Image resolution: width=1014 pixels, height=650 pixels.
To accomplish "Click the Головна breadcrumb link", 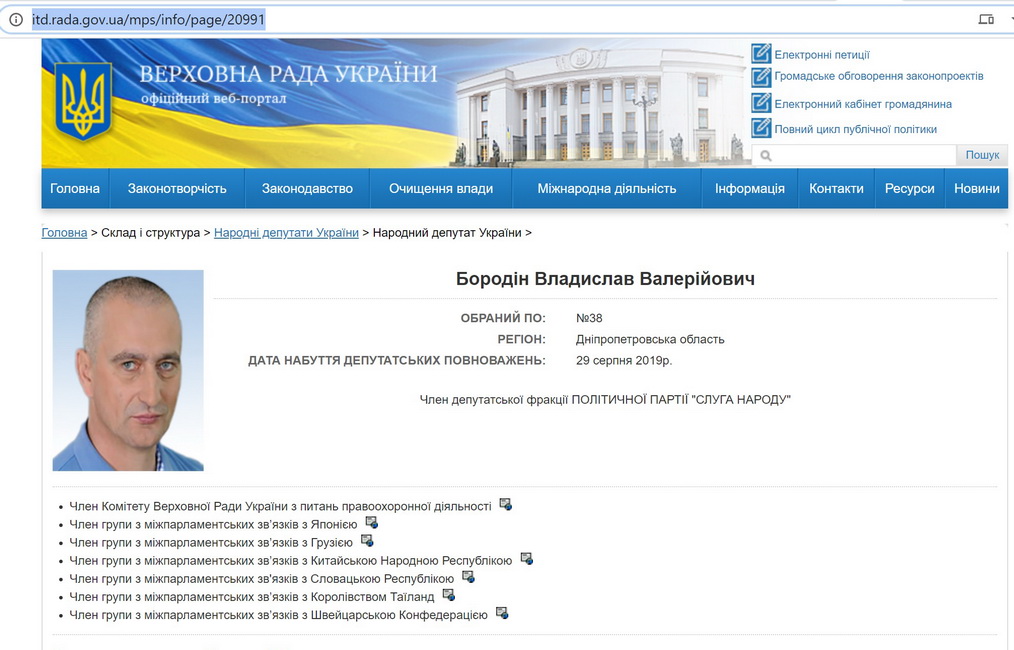I will [x=64, y=233].
